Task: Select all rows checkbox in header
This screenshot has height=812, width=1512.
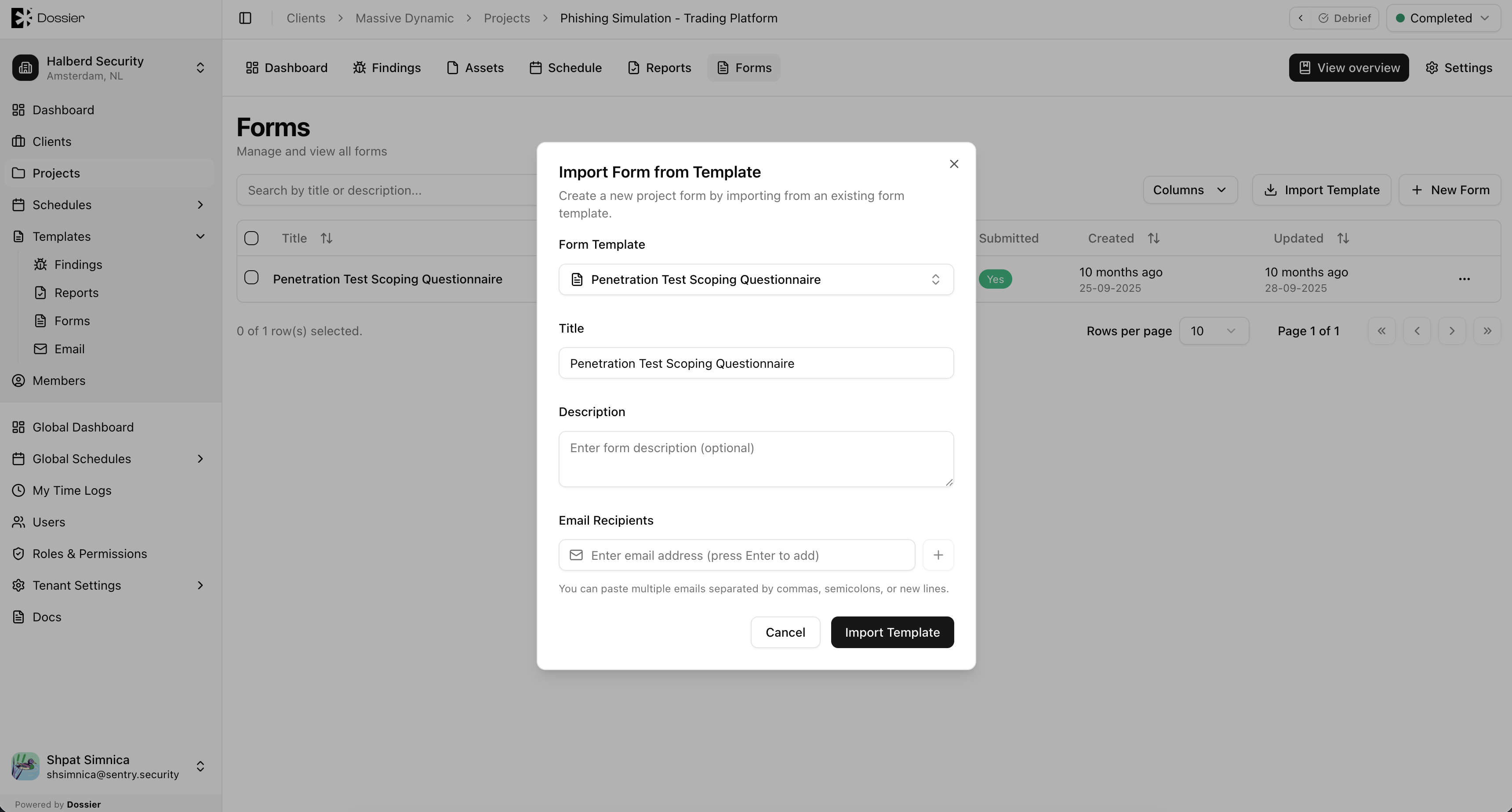Action: point(251,239)
